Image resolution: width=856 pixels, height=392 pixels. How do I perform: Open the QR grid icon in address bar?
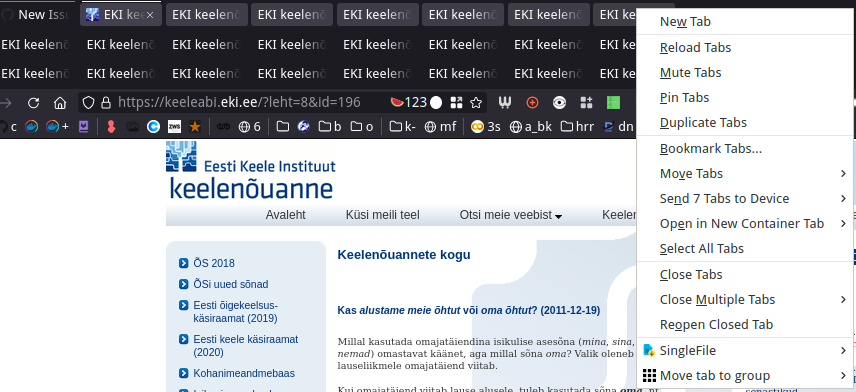(x=456, y=102)
